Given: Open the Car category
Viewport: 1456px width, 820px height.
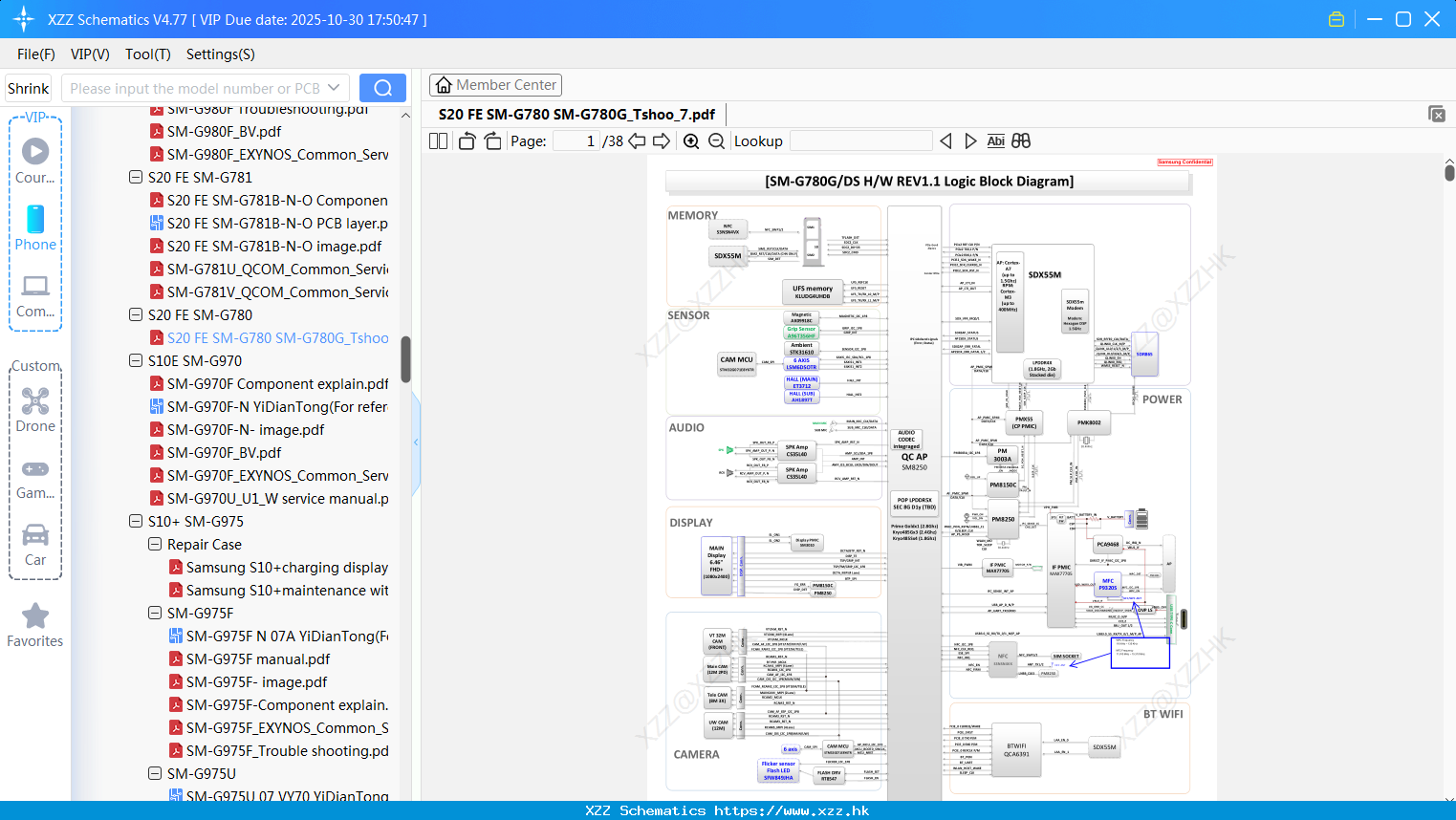Looking at the screenshot, I should pyautogui.click(x=35, y=545).
